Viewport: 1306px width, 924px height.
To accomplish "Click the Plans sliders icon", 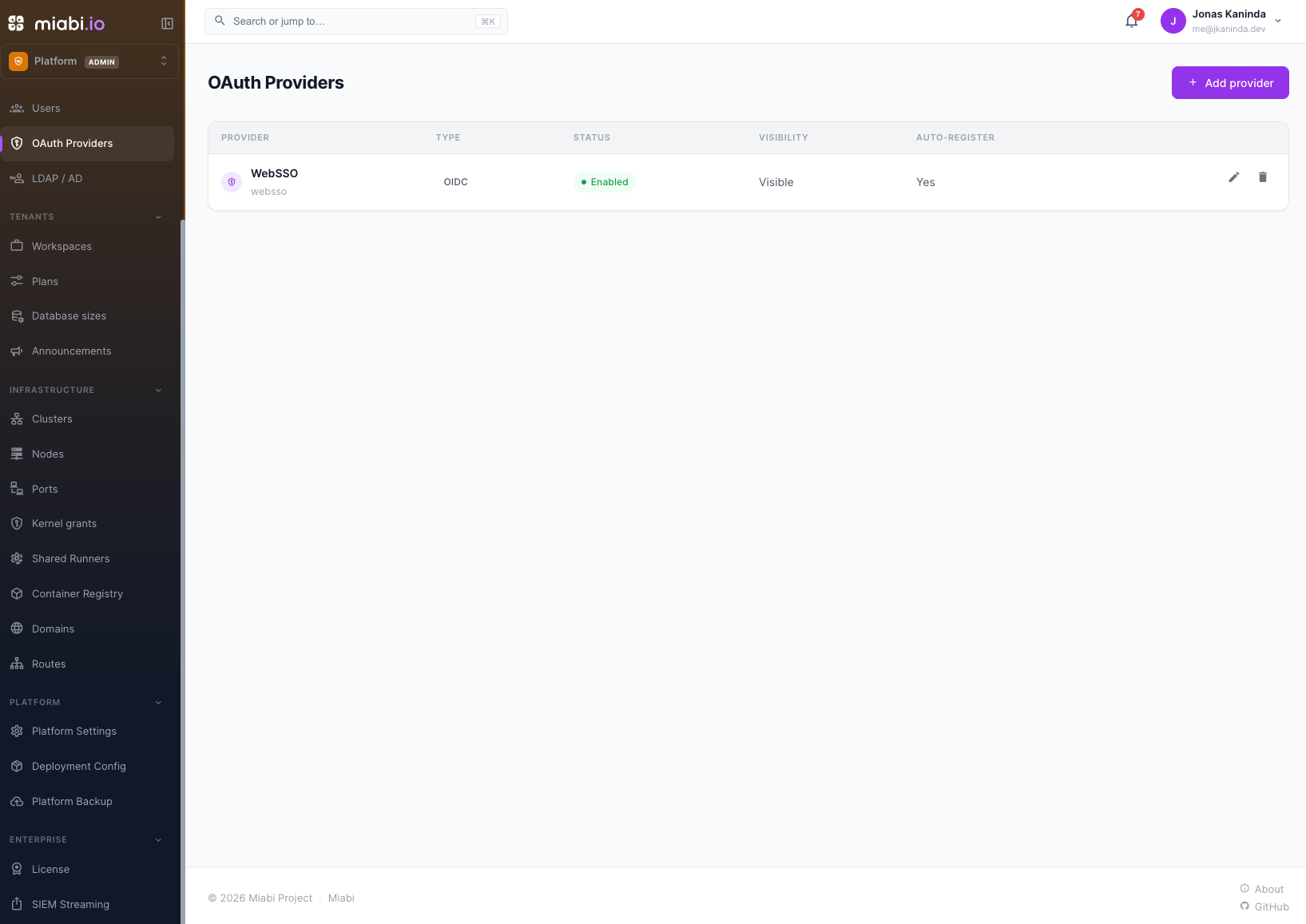I will tap(17, 281).
